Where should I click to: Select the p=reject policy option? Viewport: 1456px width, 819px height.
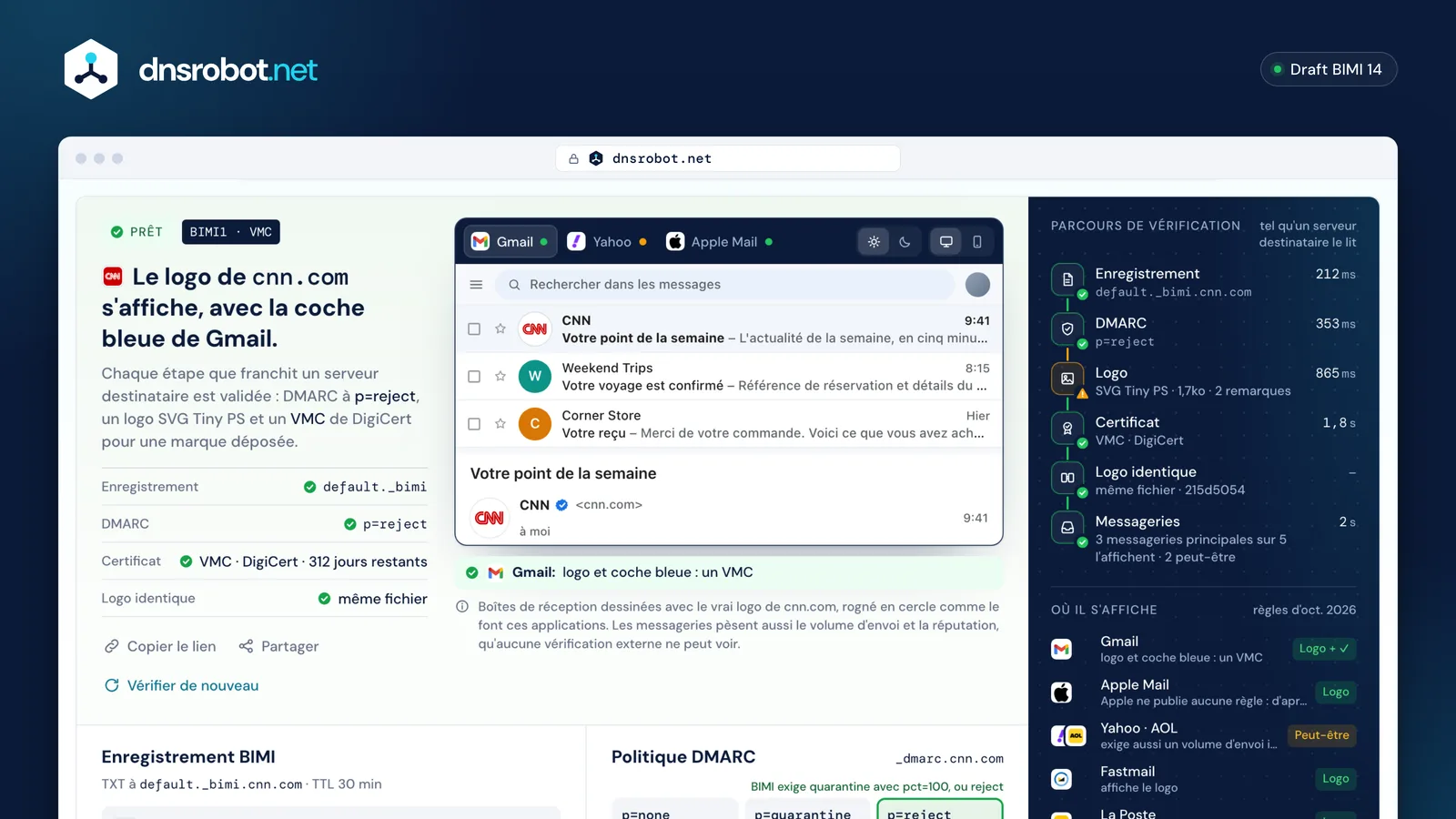(x=940, y=809)
